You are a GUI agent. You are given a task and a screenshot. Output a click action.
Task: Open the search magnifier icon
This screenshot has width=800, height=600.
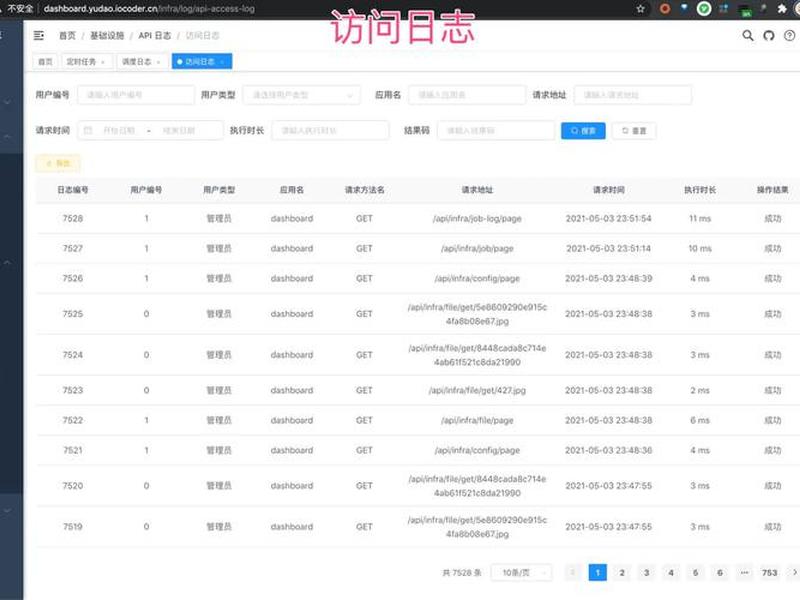coord(747,35)
